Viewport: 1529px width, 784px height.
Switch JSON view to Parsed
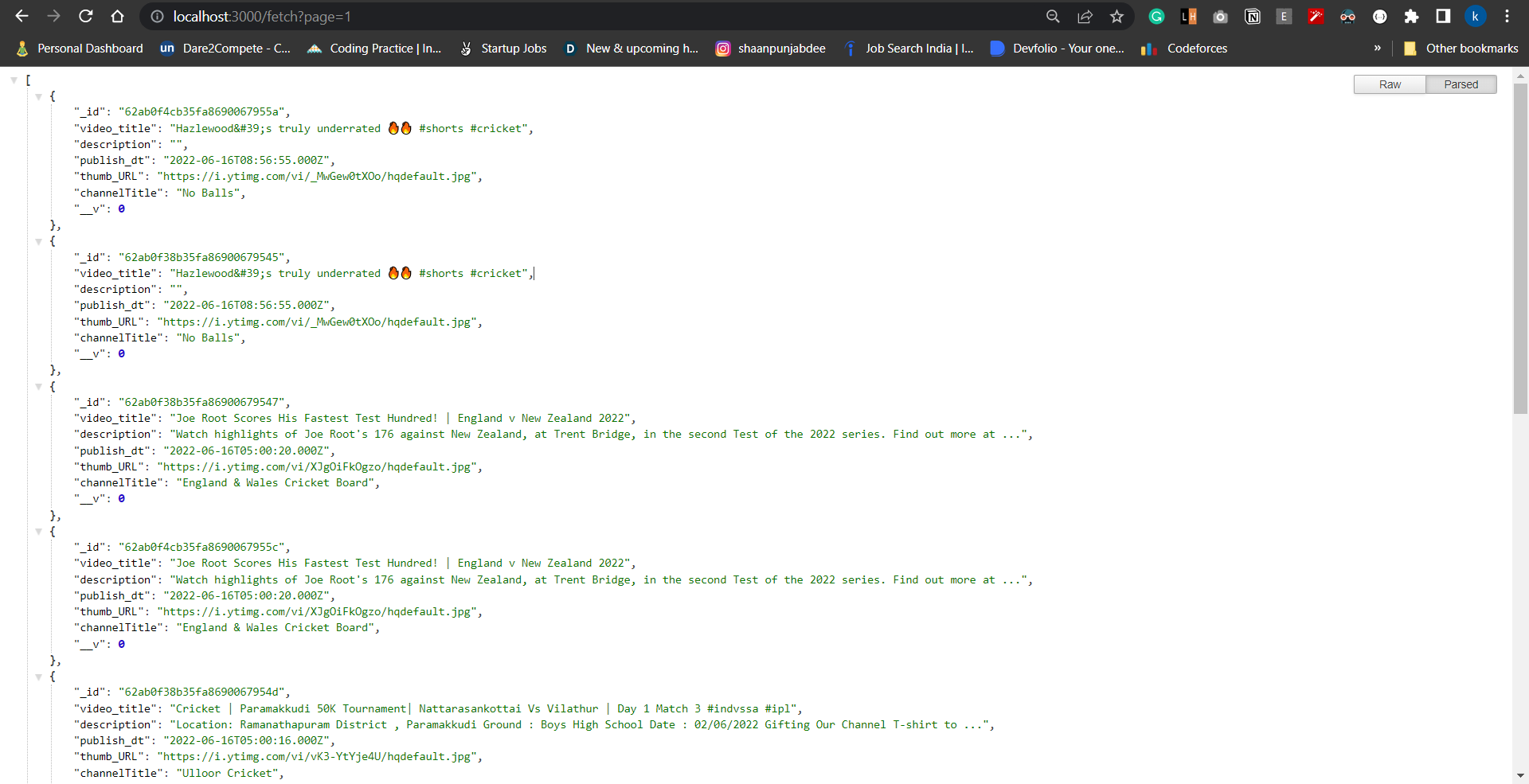(1461, 84)
